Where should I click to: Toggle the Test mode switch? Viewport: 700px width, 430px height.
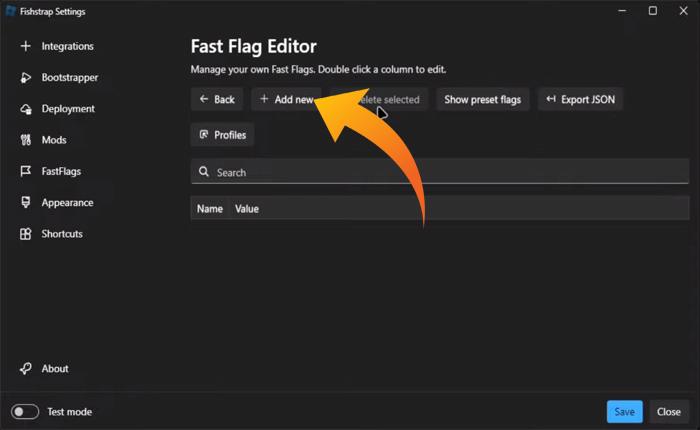[25, 412]
